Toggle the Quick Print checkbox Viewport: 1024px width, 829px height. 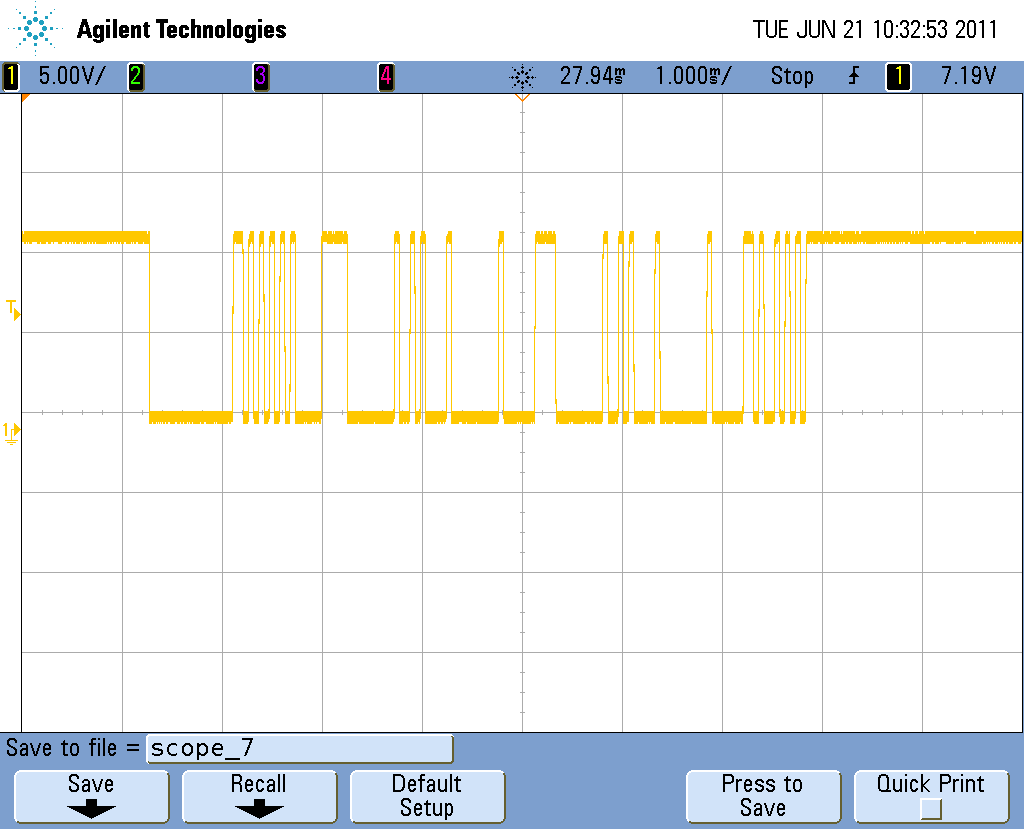[x=931, y=809]
